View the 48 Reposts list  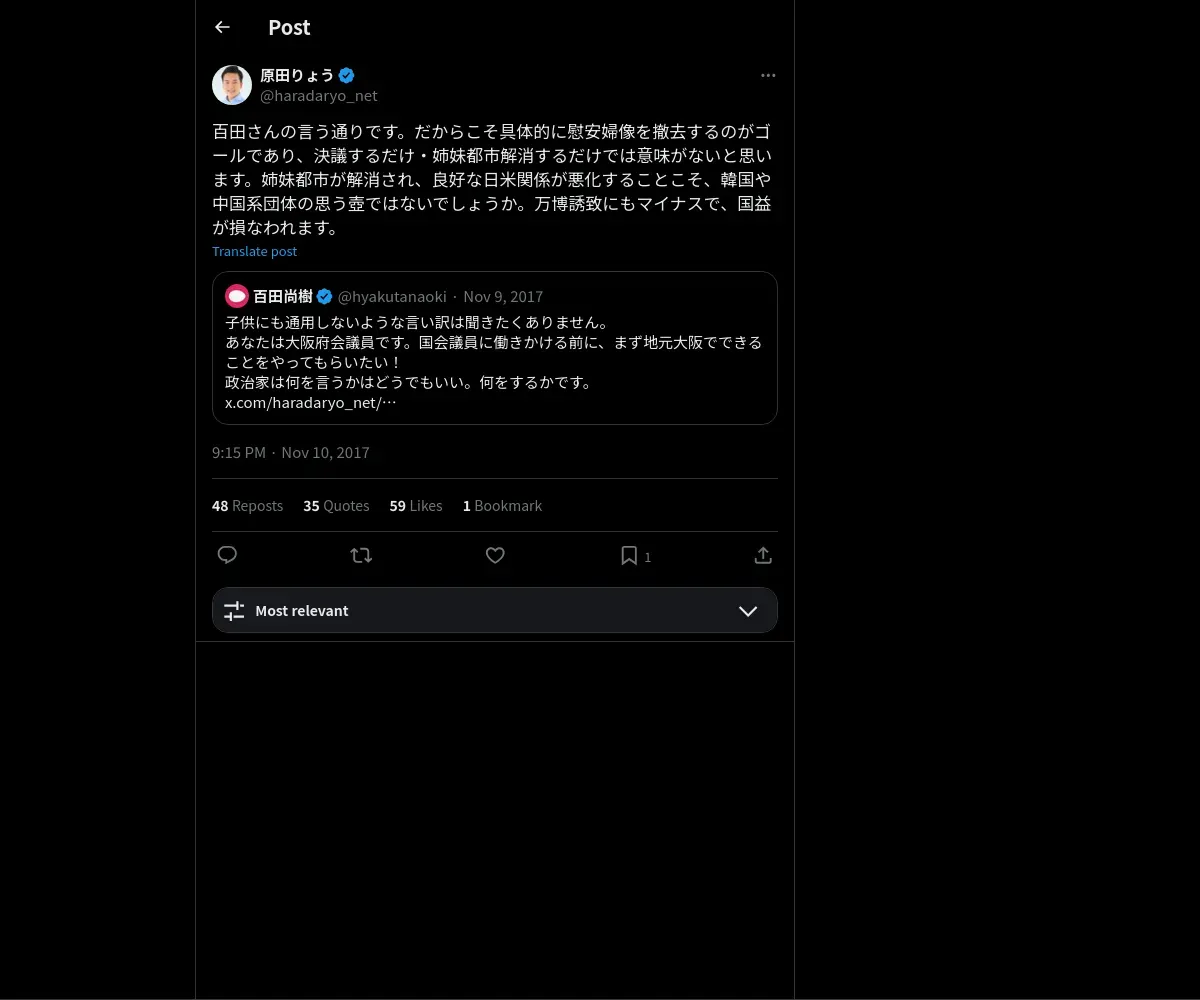(x=247, y=506)
